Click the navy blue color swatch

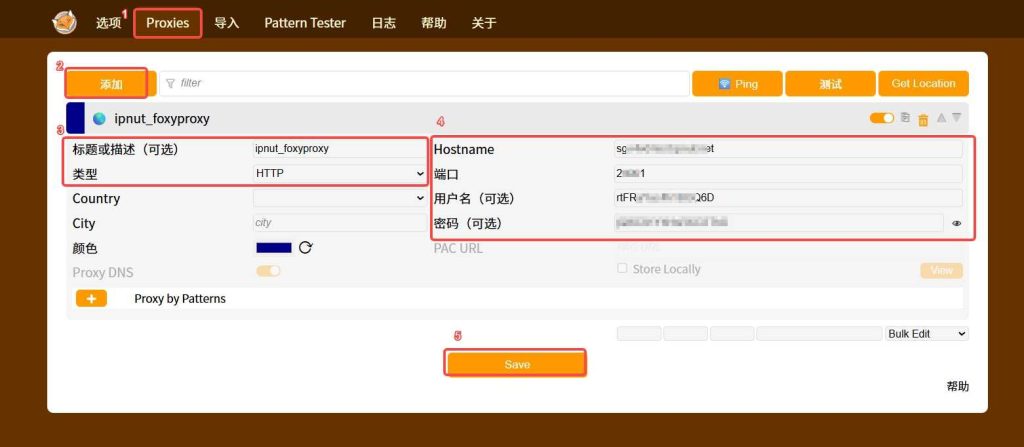click(273, 247)
